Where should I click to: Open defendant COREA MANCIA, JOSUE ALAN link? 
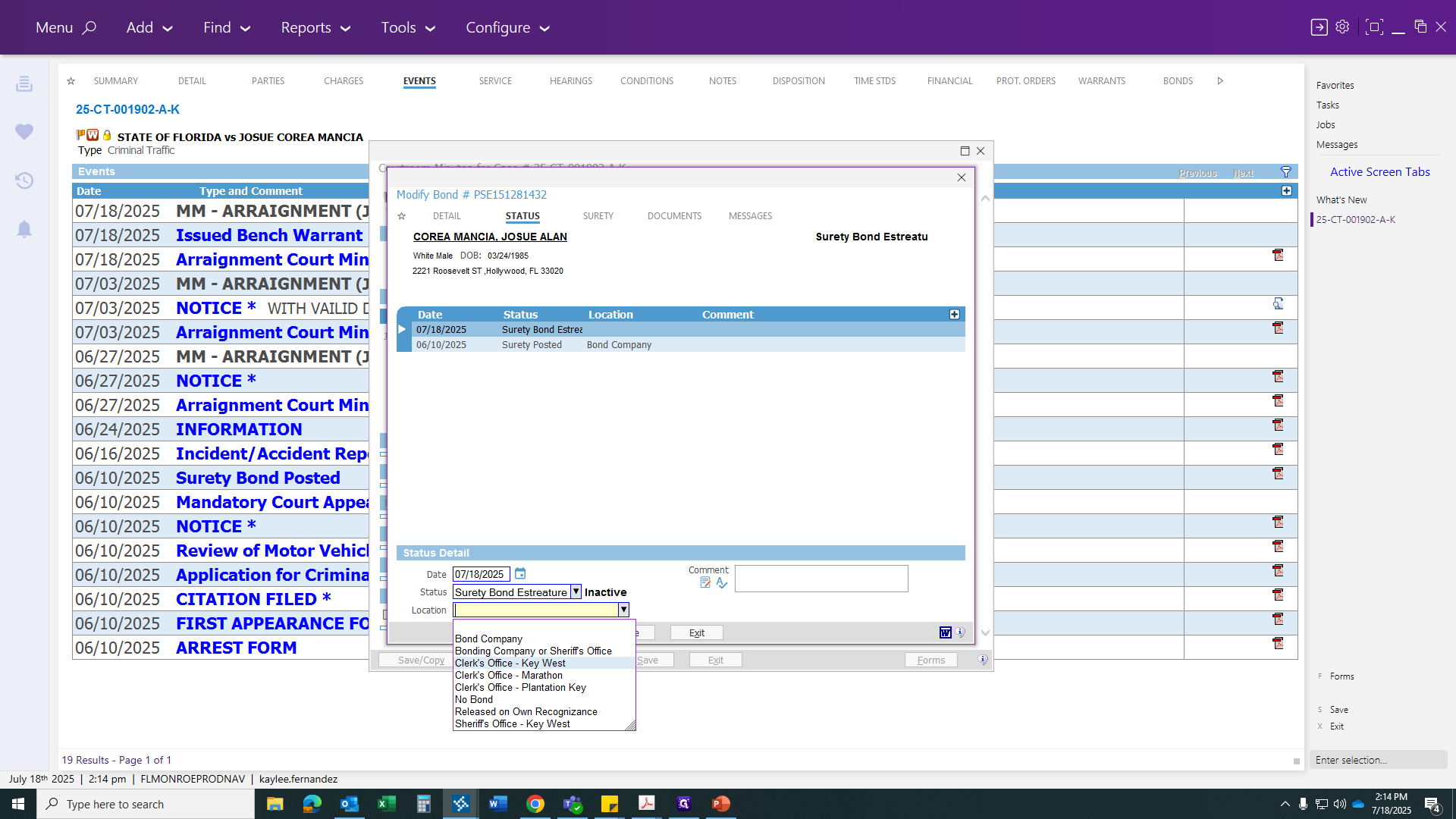point(490,237)
